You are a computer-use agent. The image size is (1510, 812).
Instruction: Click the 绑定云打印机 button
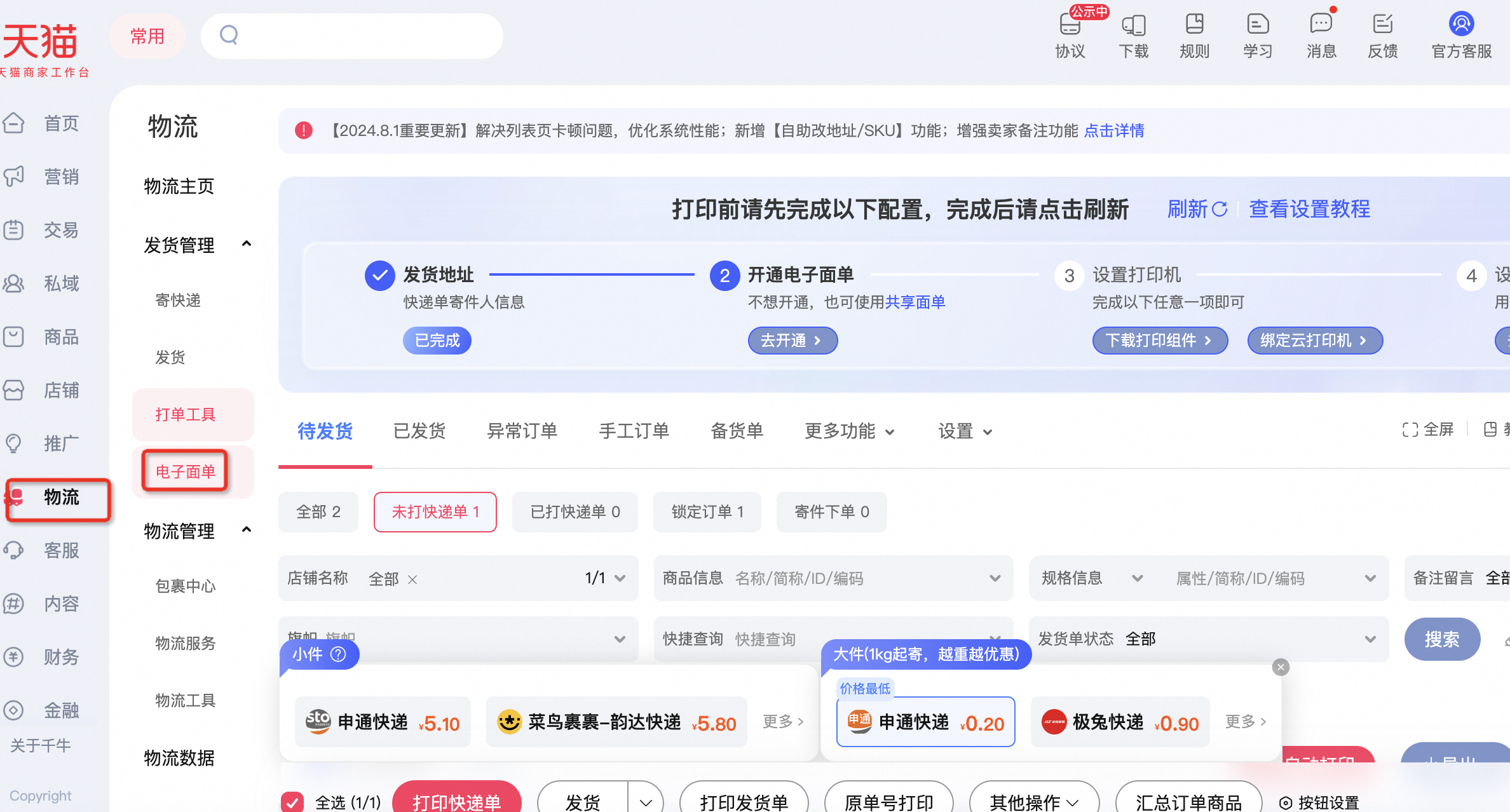point(1315,341)
